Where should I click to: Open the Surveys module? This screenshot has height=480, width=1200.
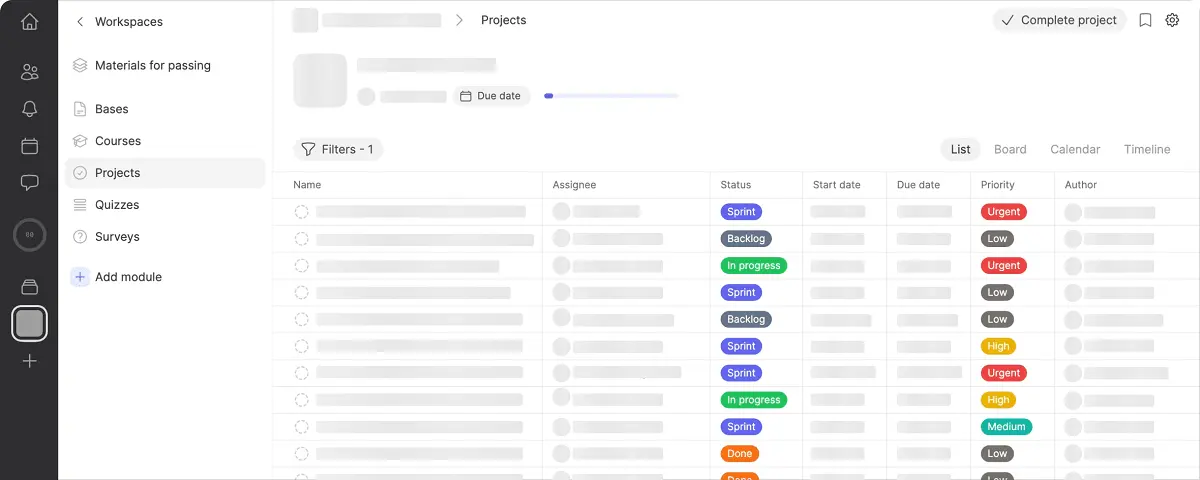(x=165, y=237)
